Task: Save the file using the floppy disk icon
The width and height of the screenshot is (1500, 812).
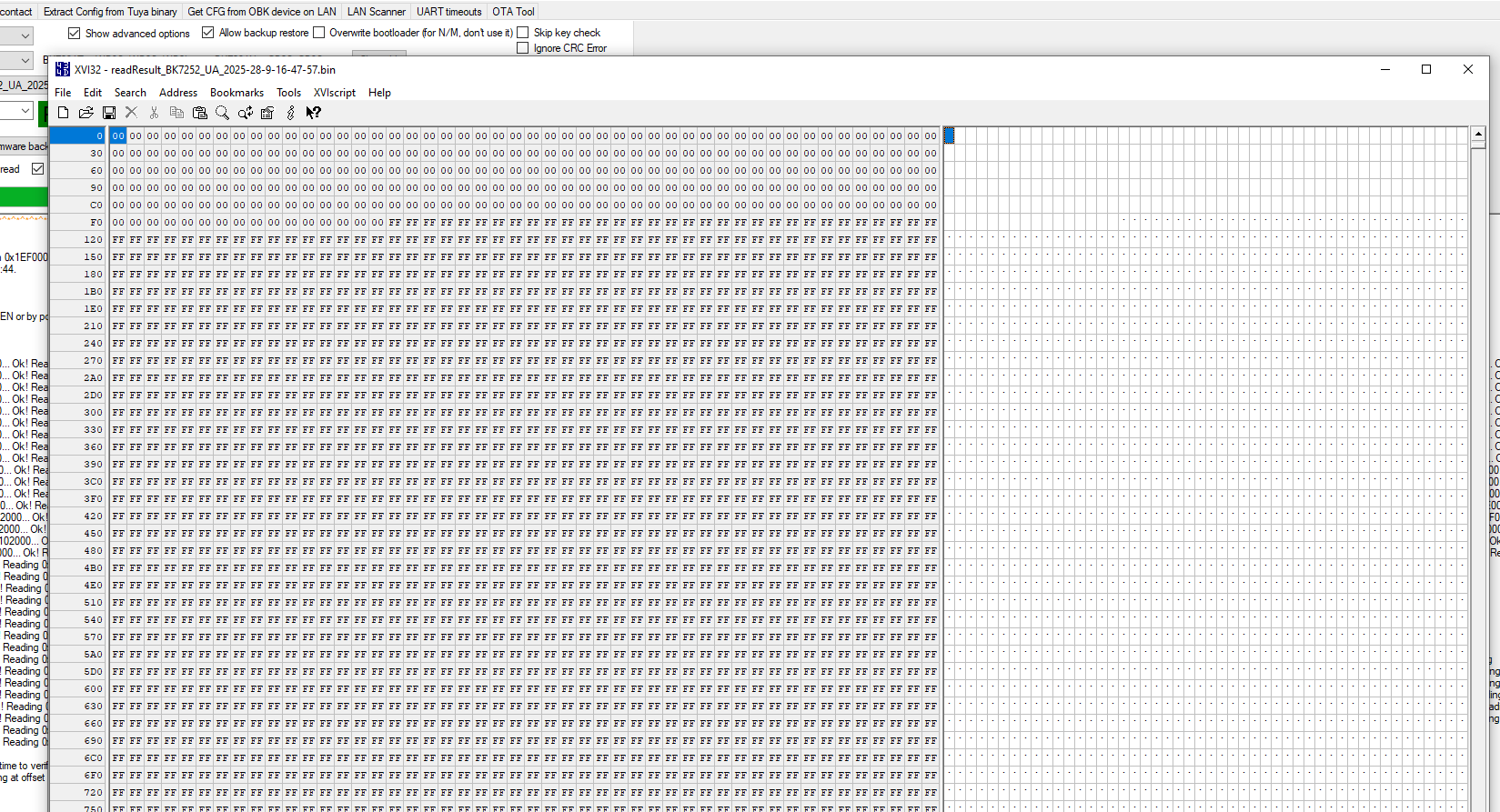Action: (x=109, y=113)
